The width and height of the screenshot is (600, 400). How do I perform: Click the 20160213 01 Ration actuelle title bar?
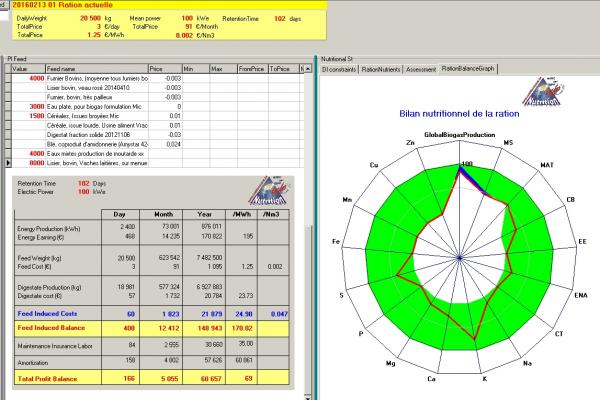[x=170, y=5]
